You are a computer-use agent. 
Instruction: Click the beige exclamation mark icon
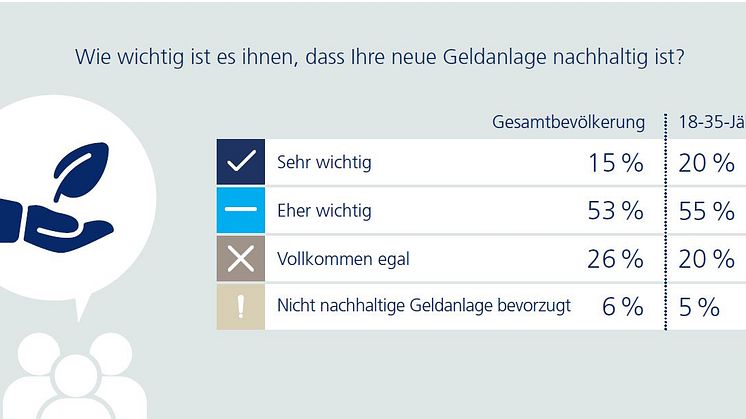coord(240,306)
